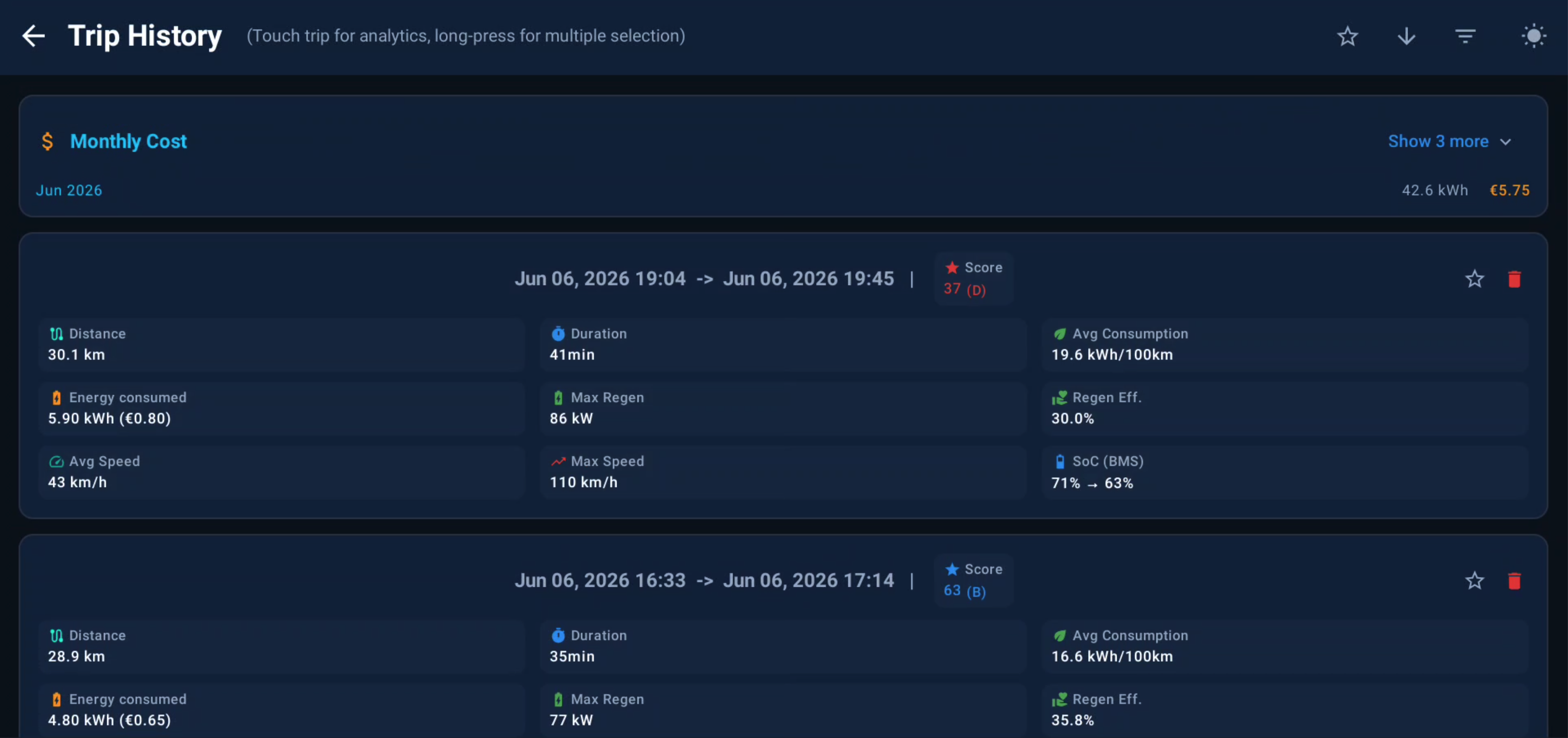This screenshot has height=738, width=1568.
Task: Open the Score 37 (D) badge
Action: 973,278
